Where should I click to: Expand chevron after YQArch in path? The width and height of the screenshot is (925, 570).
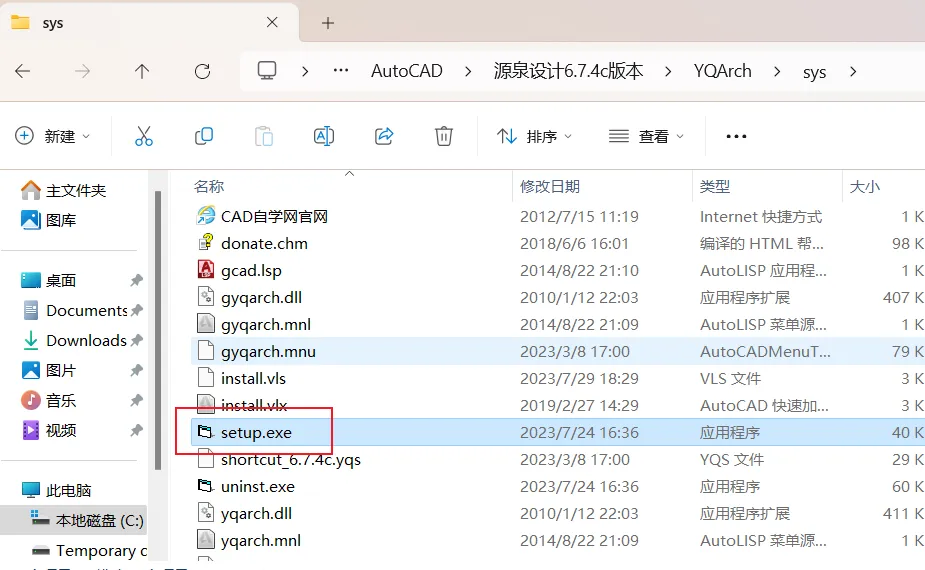click(777, 71)
